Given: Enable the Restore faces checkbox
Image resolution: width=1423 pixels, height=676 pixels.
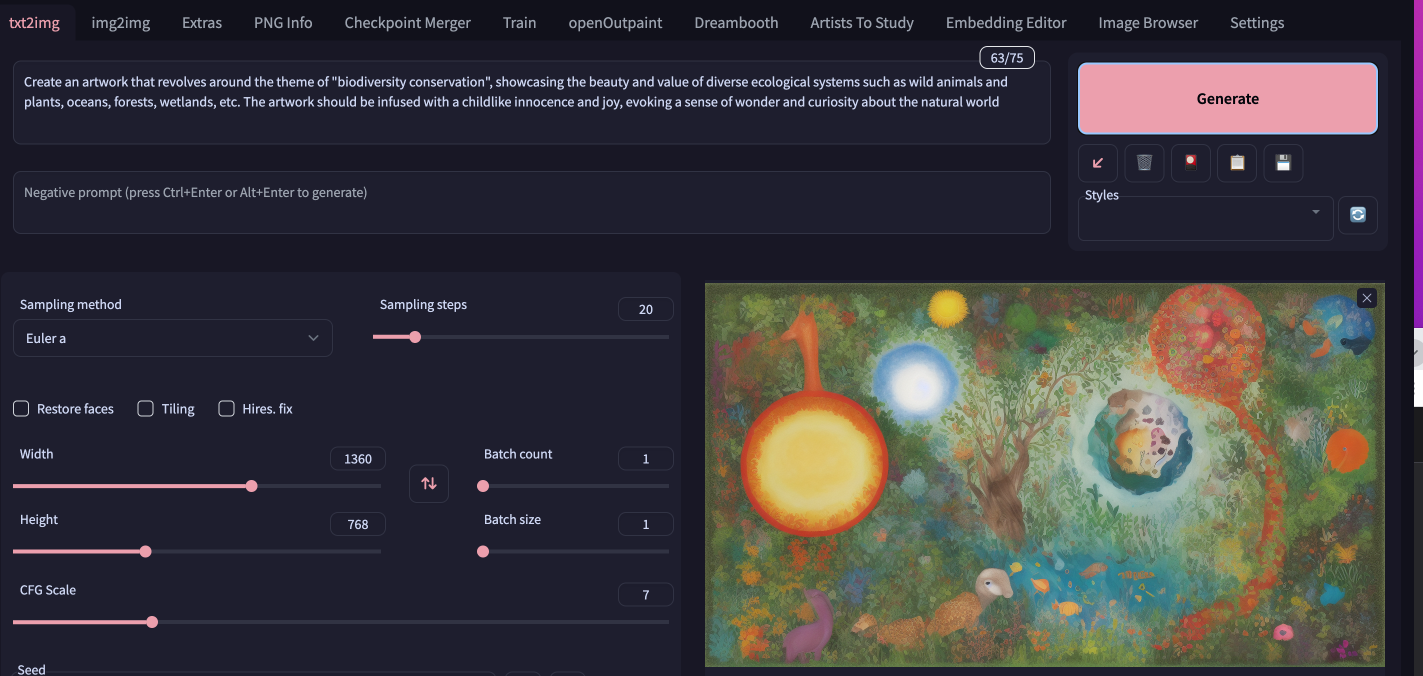Looking at the screenshot, I should (21, 409).
